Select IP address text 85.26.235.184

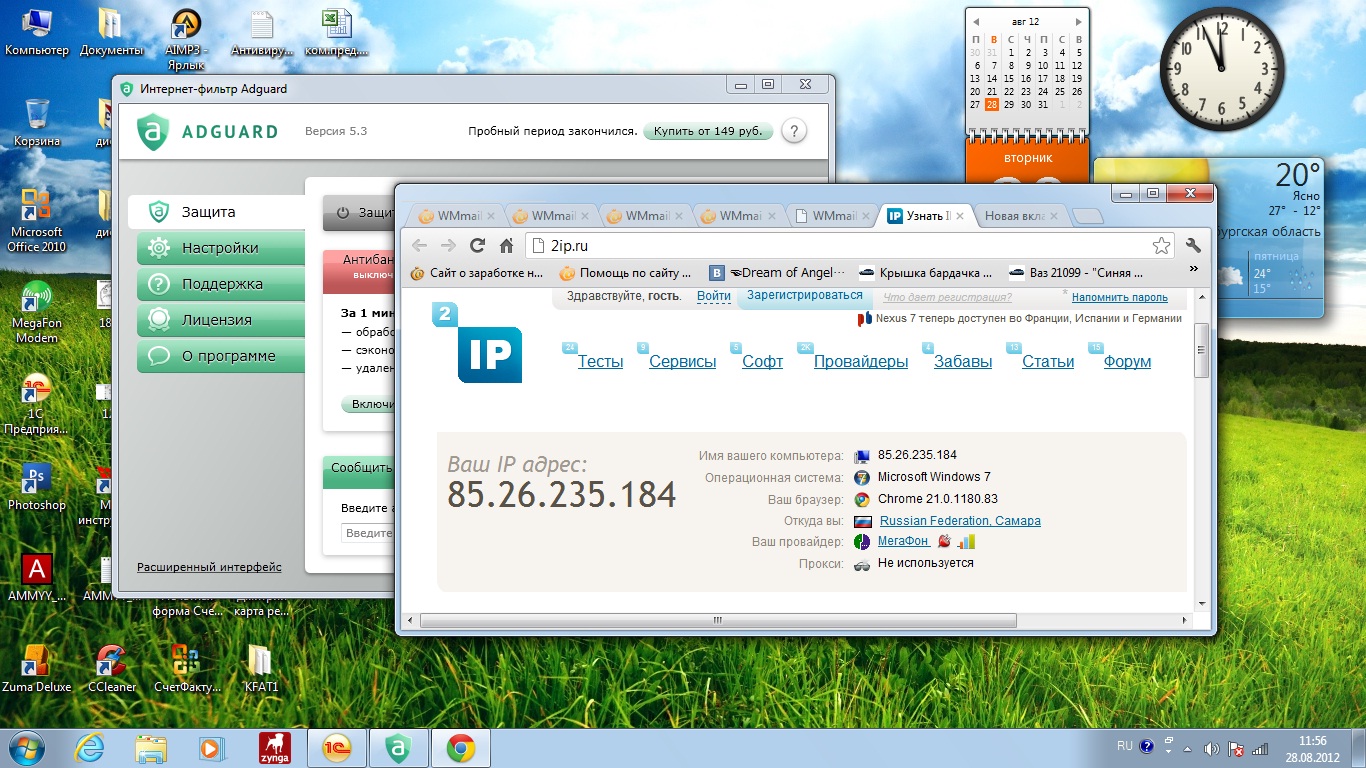tap(562, 495)
